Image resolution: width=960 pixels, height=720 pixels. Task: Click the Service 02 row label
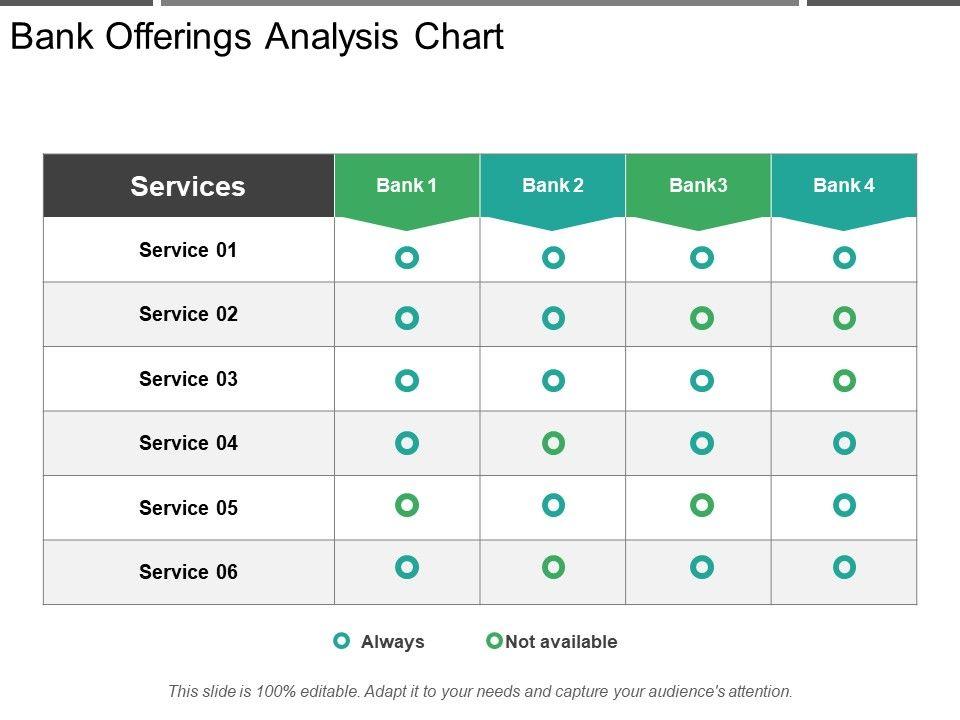click(x=188, y=314)
